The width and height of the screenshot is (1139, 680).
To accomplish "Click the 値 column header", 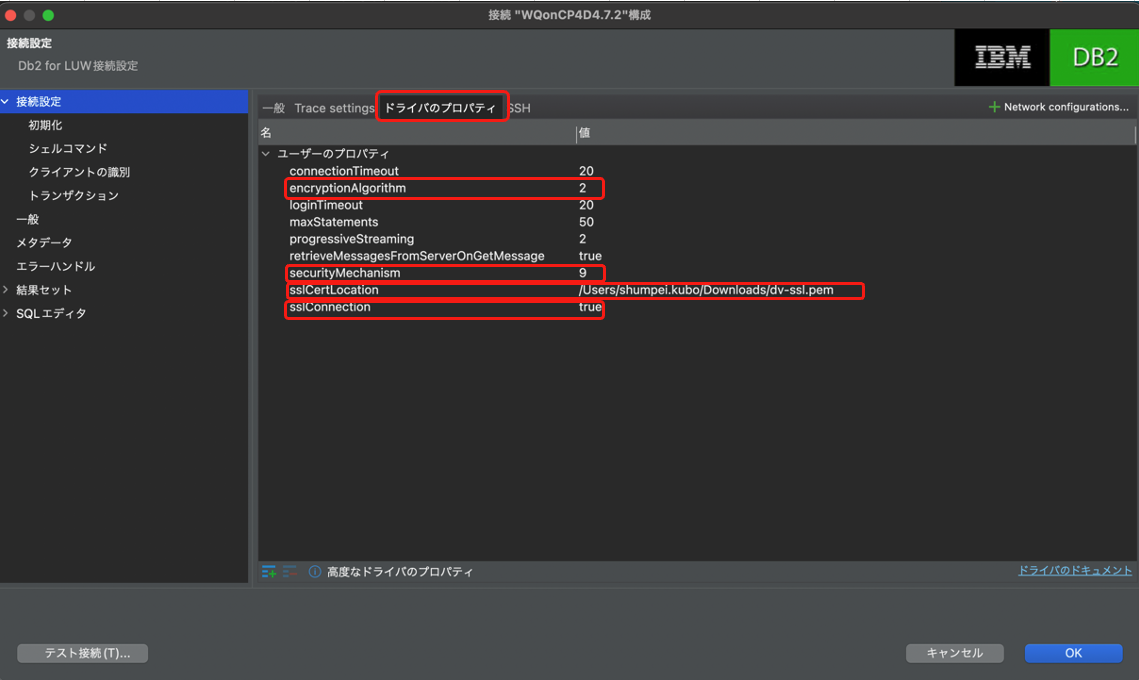I will point(585,133).
